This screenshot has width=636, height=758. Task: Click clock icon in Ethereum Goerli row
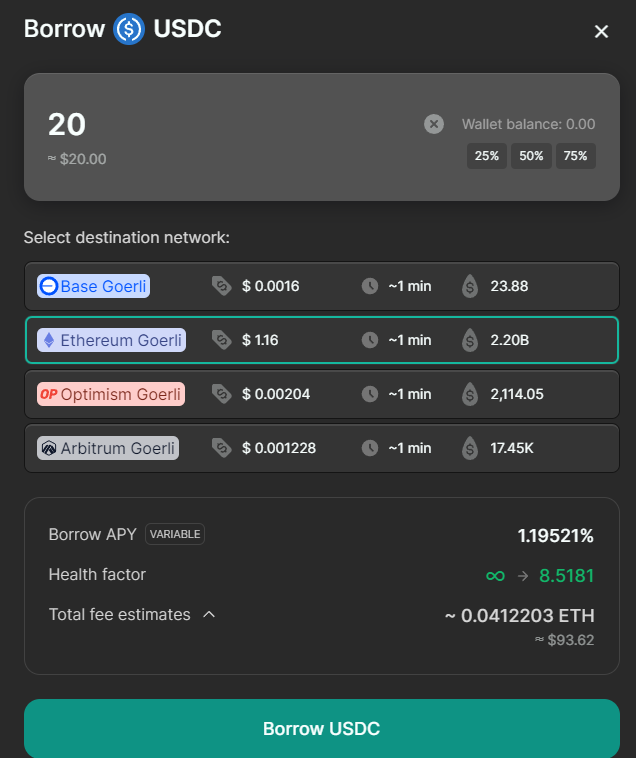[370, 340]
